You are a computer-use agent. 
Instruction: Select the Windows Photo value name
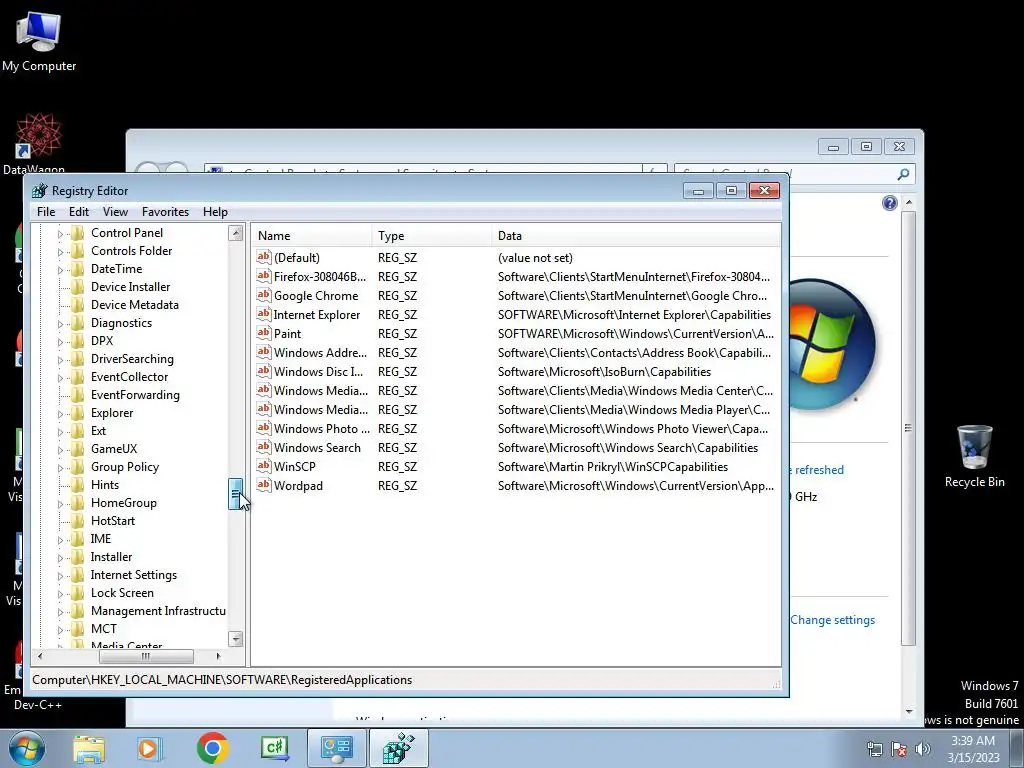[x=322, y=429]
